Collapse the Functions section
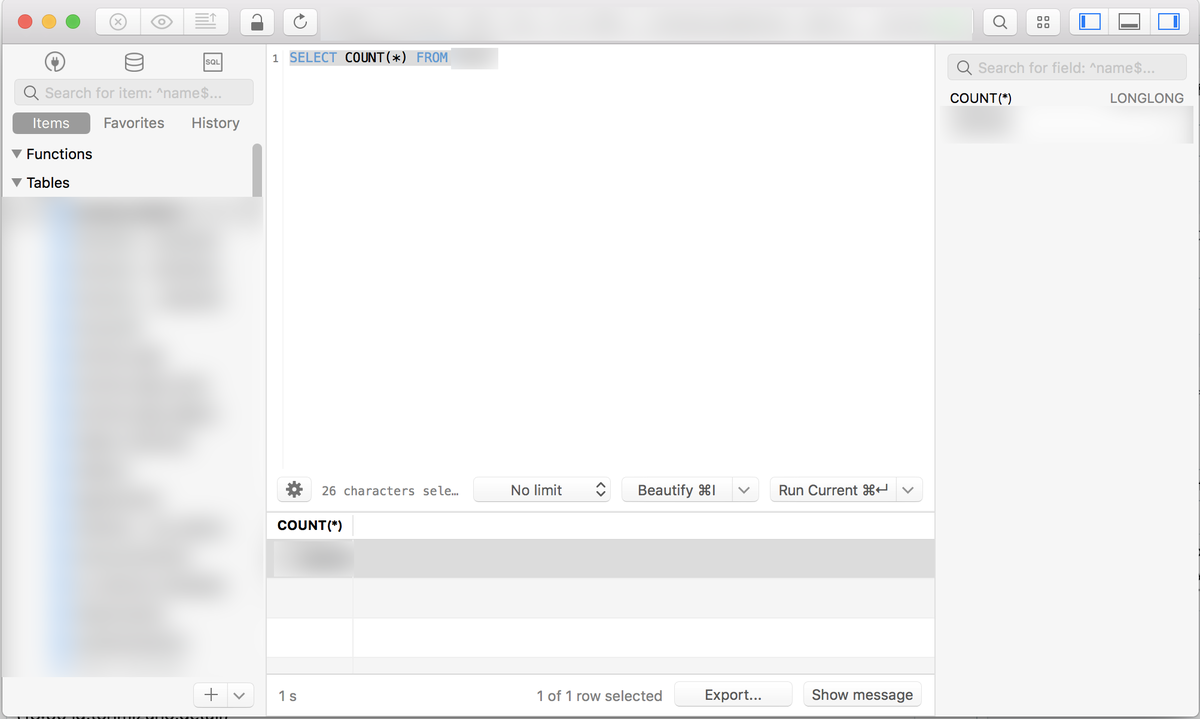The height and width of the screenshot is (719, 1200). [16, 154]
